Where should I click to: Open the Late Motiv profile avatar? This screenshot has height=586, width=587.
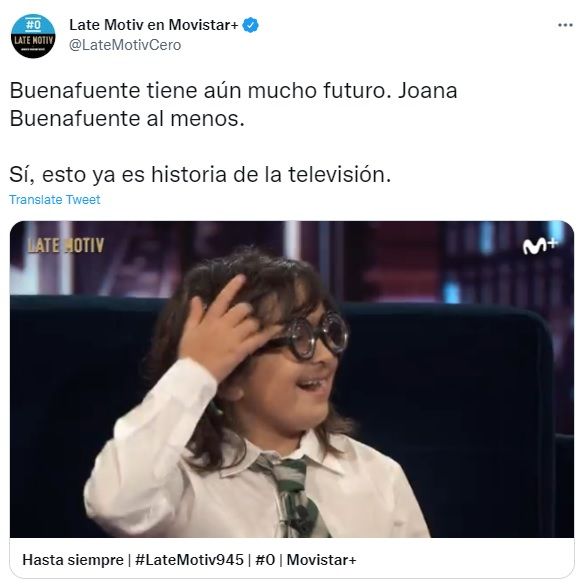click(33, 36)
